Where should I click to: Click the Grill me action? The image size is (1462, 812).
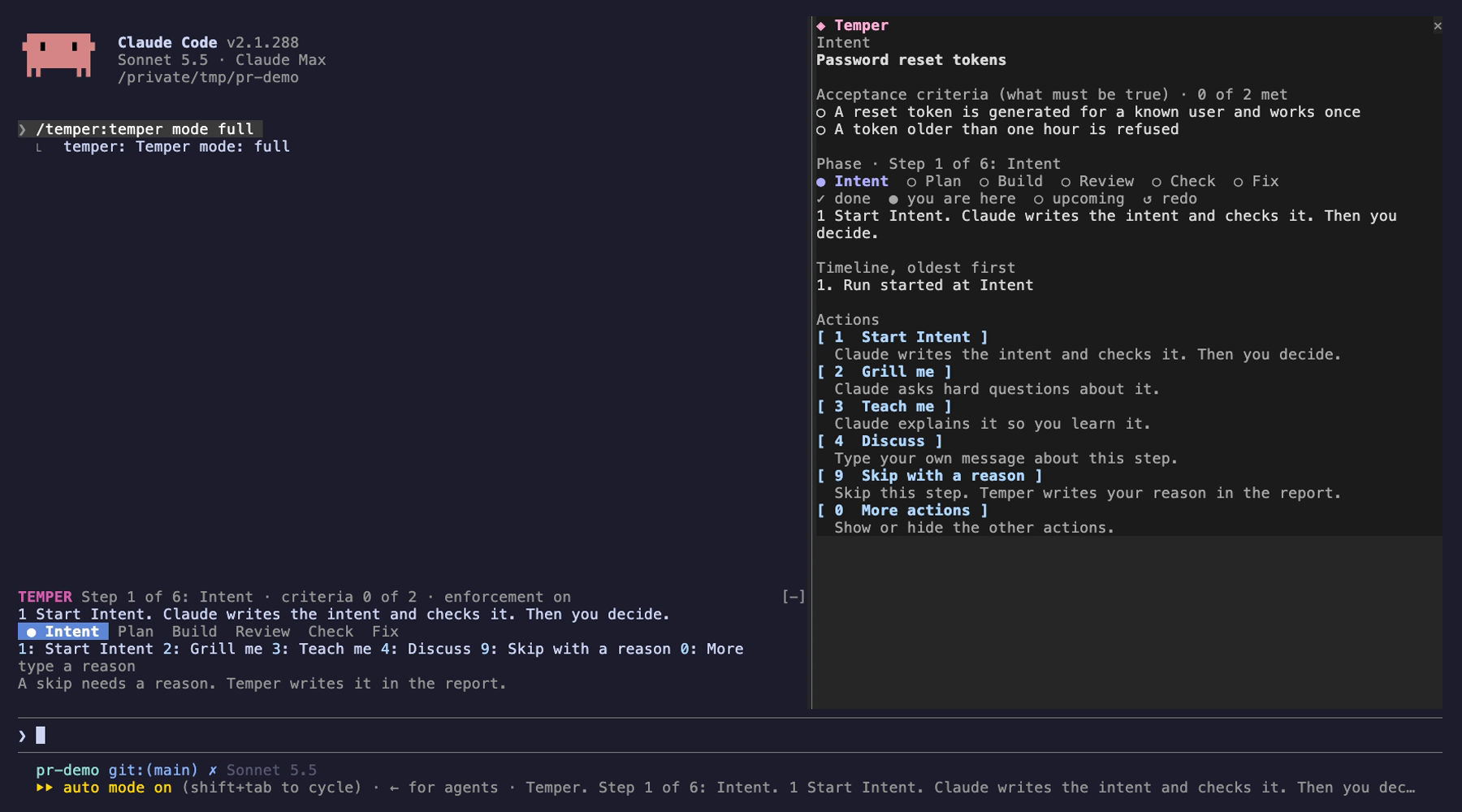(885, 372)
